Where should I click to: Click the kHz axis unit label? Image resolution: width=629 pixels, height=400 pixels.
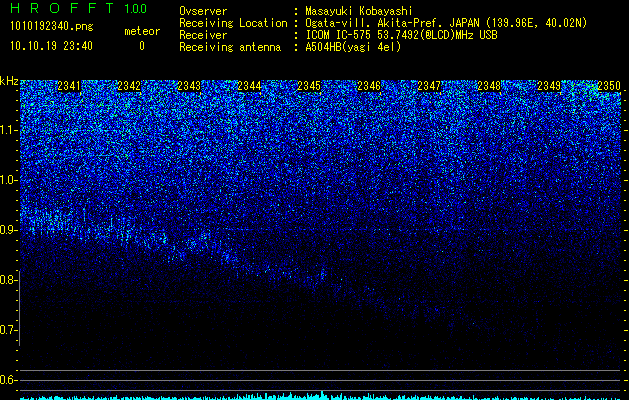pyautogui.click(x=9, y=81)
